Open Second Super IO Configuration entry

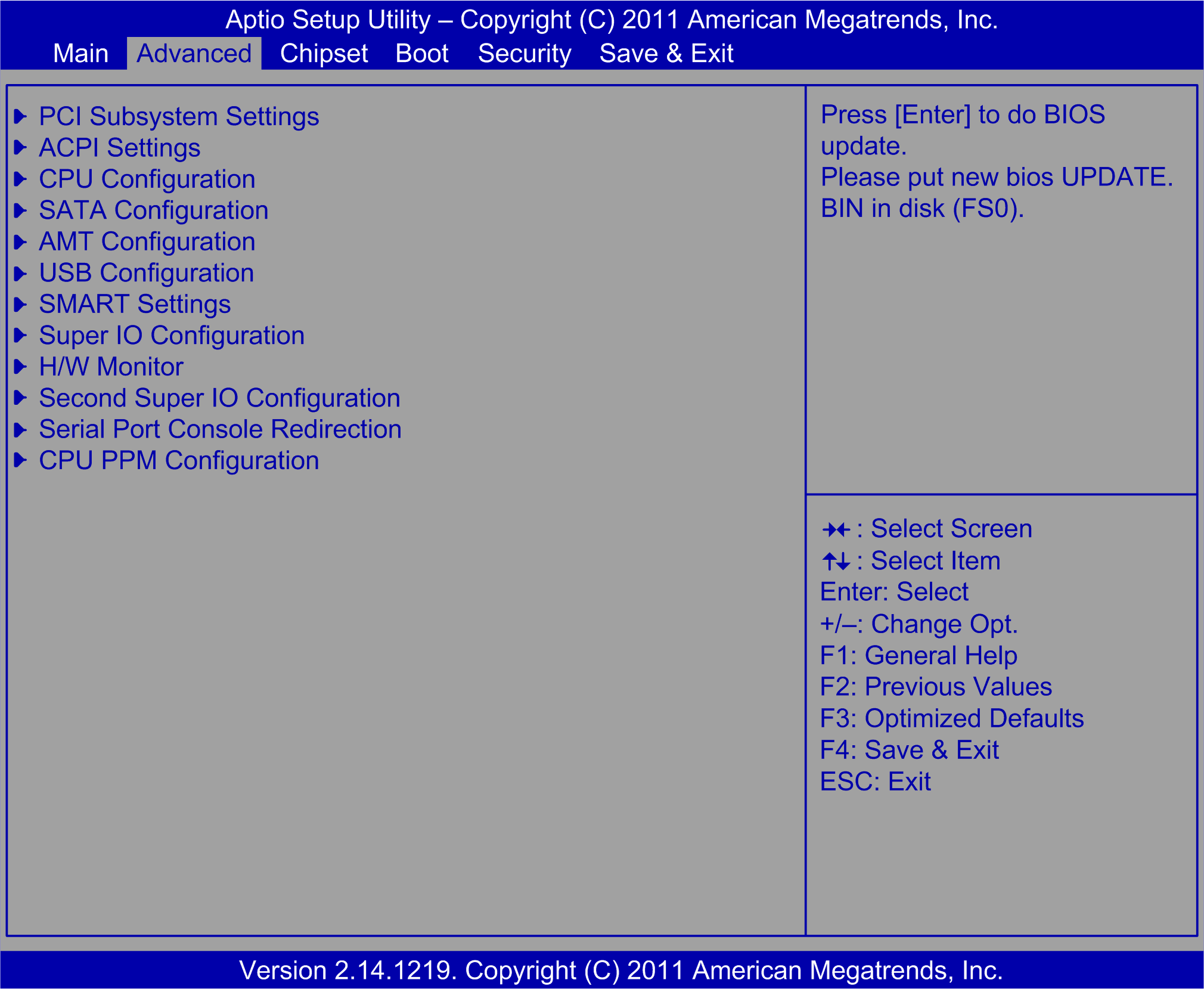point(219,398)
